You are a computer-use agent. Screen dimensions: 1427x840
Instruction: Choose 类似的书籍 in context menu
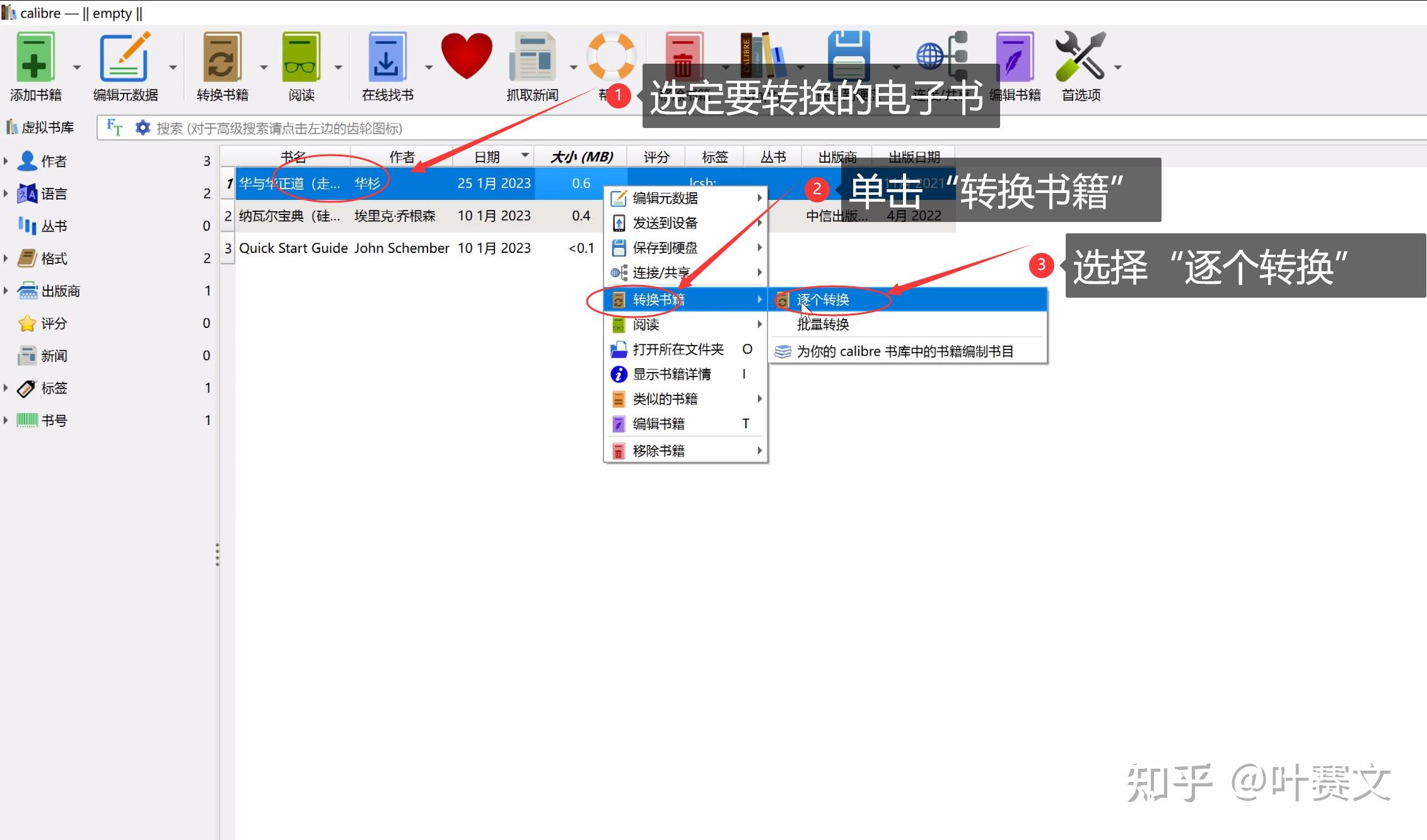click(686, 399)
